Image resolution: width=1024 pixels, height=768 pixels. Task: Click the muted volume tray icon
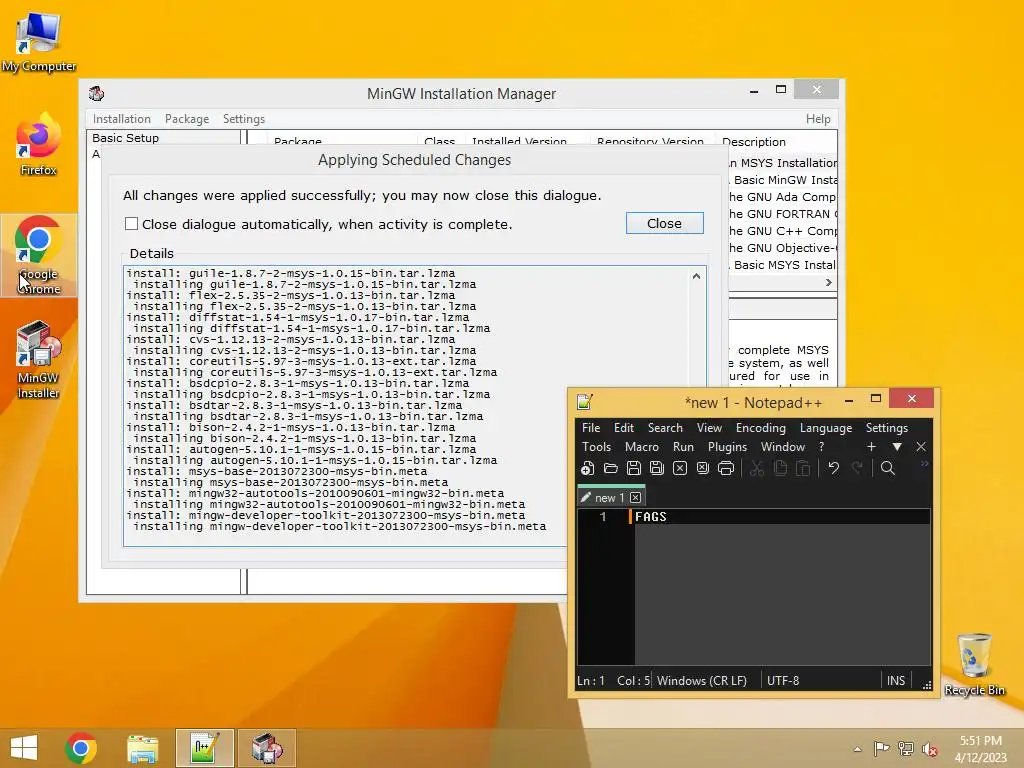pyautogui.click(x=929, y=749)
